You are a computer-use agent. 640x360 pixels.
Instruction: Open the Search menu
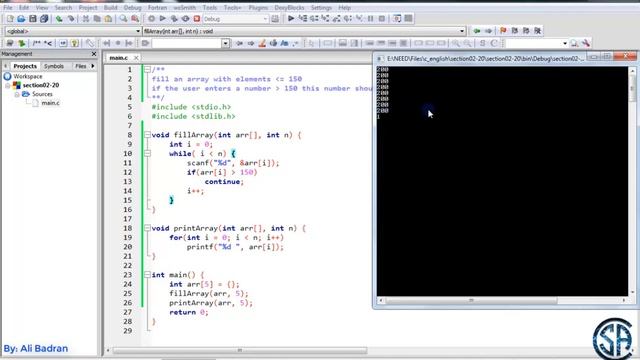(x=63, y=7)
